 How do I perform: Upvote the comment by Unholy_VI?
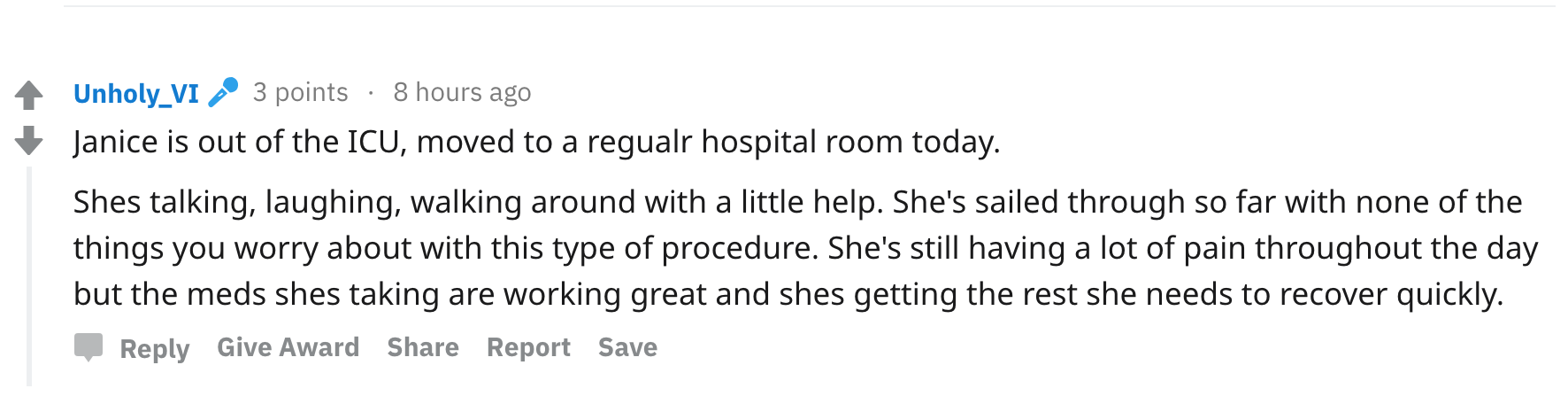(x=29, y=95)
